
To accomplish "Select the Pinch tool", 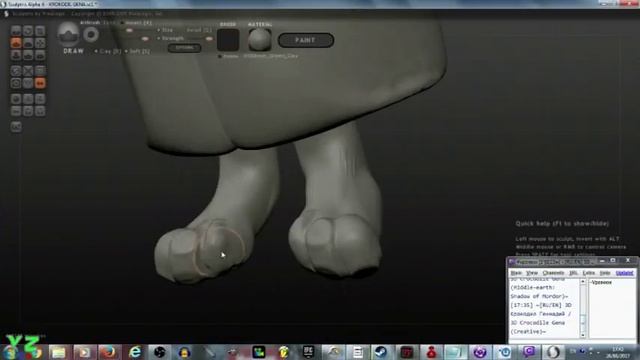I will coord(28,54).
